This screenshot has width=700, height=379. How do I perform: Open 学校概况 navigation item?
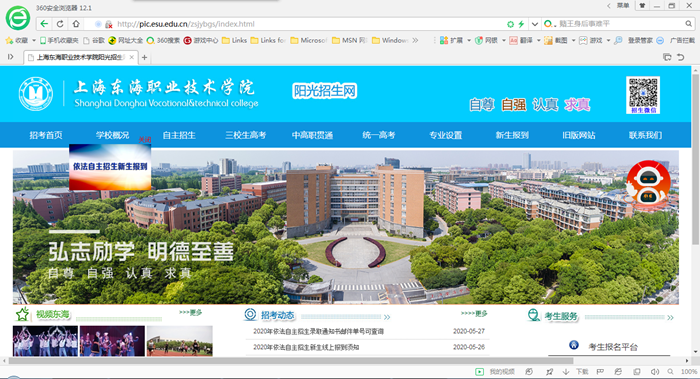point(112,135)
